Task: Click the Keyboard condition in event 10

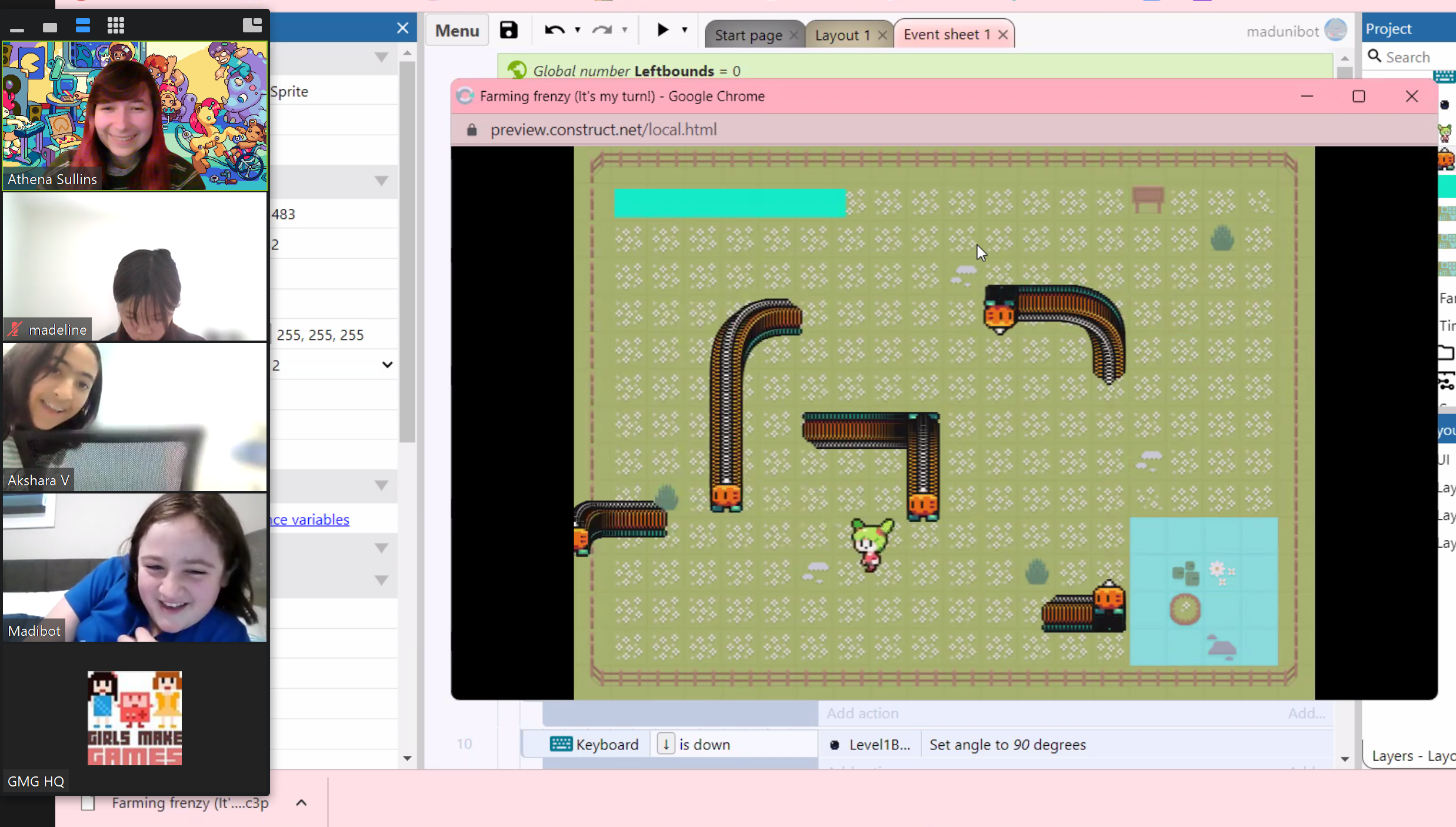Action: [594, 745]
